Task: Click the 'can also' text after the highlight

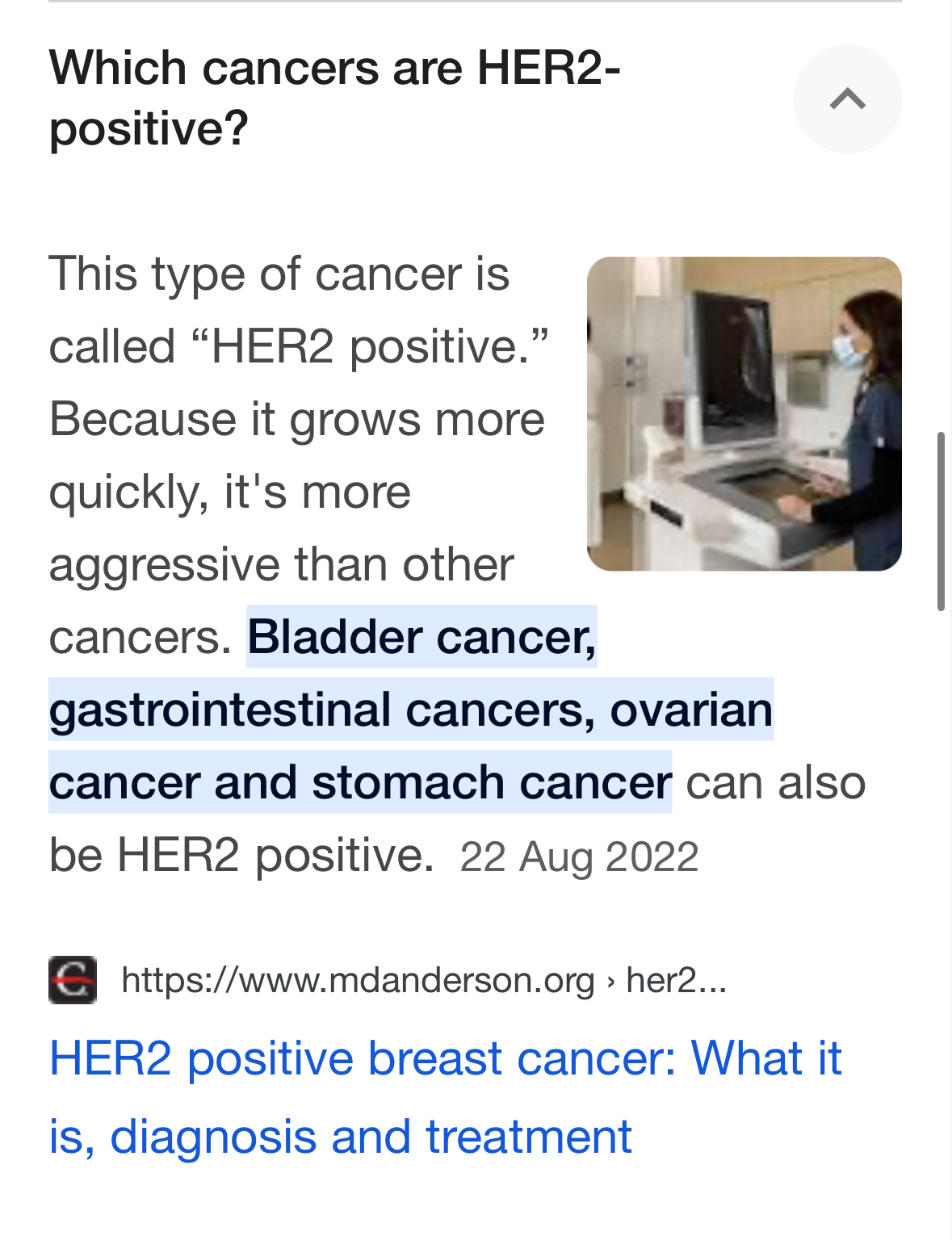Action: [776, 782]
